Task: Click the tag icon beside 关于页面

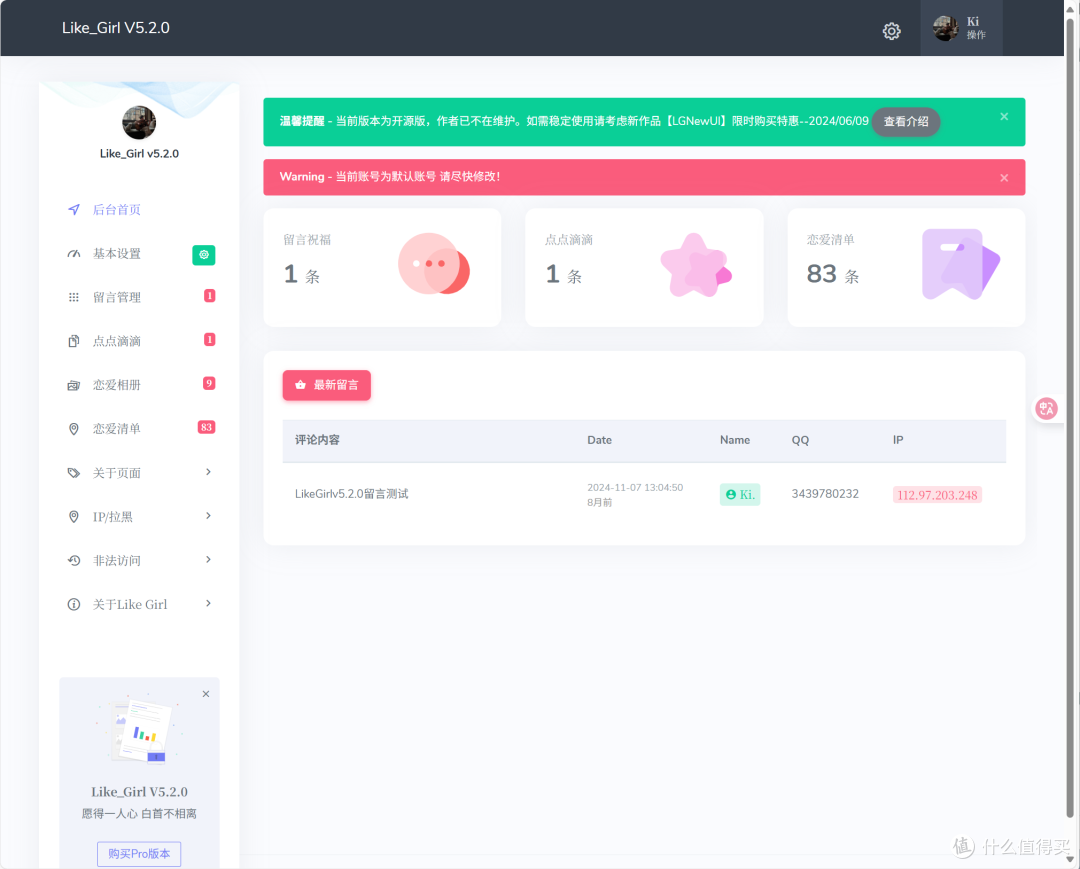Action: coord(74,473)
